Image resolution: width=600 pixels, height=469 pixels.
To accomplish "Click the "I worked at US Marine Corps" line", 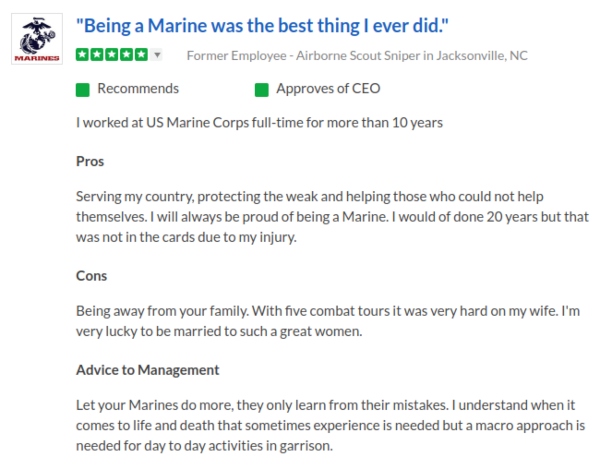I will click(x=260, y=124).
